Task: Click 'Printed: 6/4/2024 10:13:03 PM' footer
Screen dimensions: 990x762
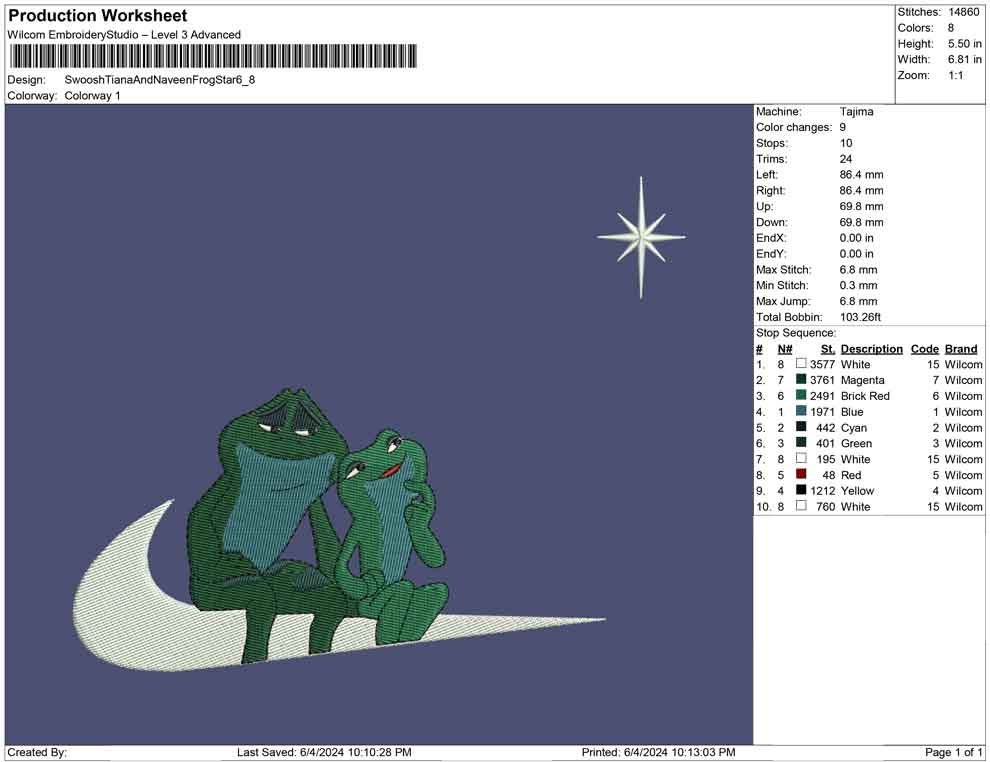Action: point(659,752)
